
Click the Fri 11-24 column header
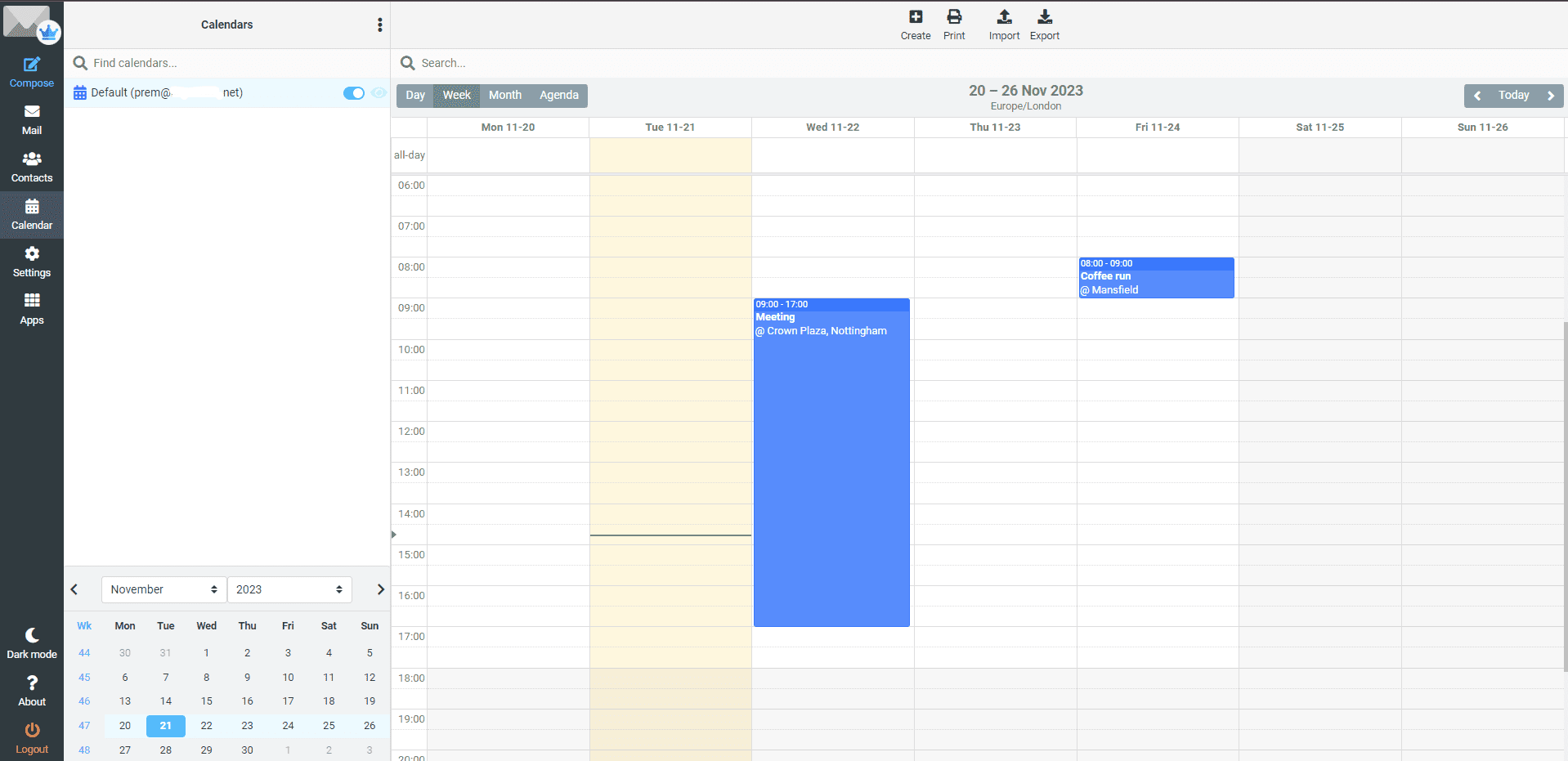(1158, 128)
